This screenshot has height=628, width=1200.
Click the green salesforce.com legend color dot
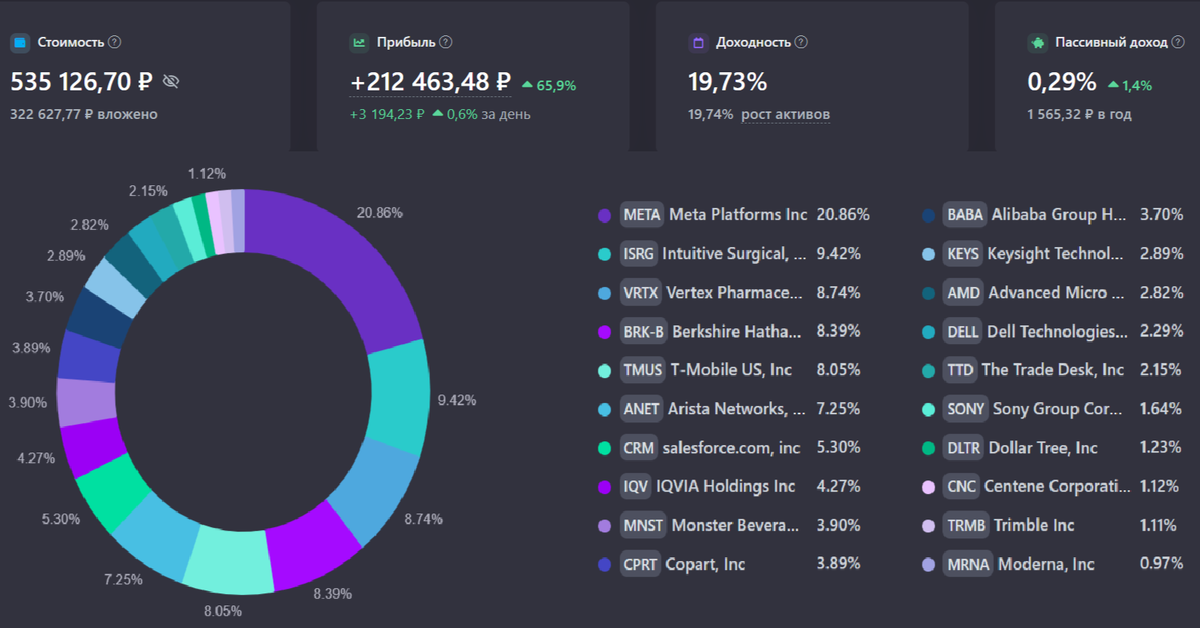(x=604, y=448)
